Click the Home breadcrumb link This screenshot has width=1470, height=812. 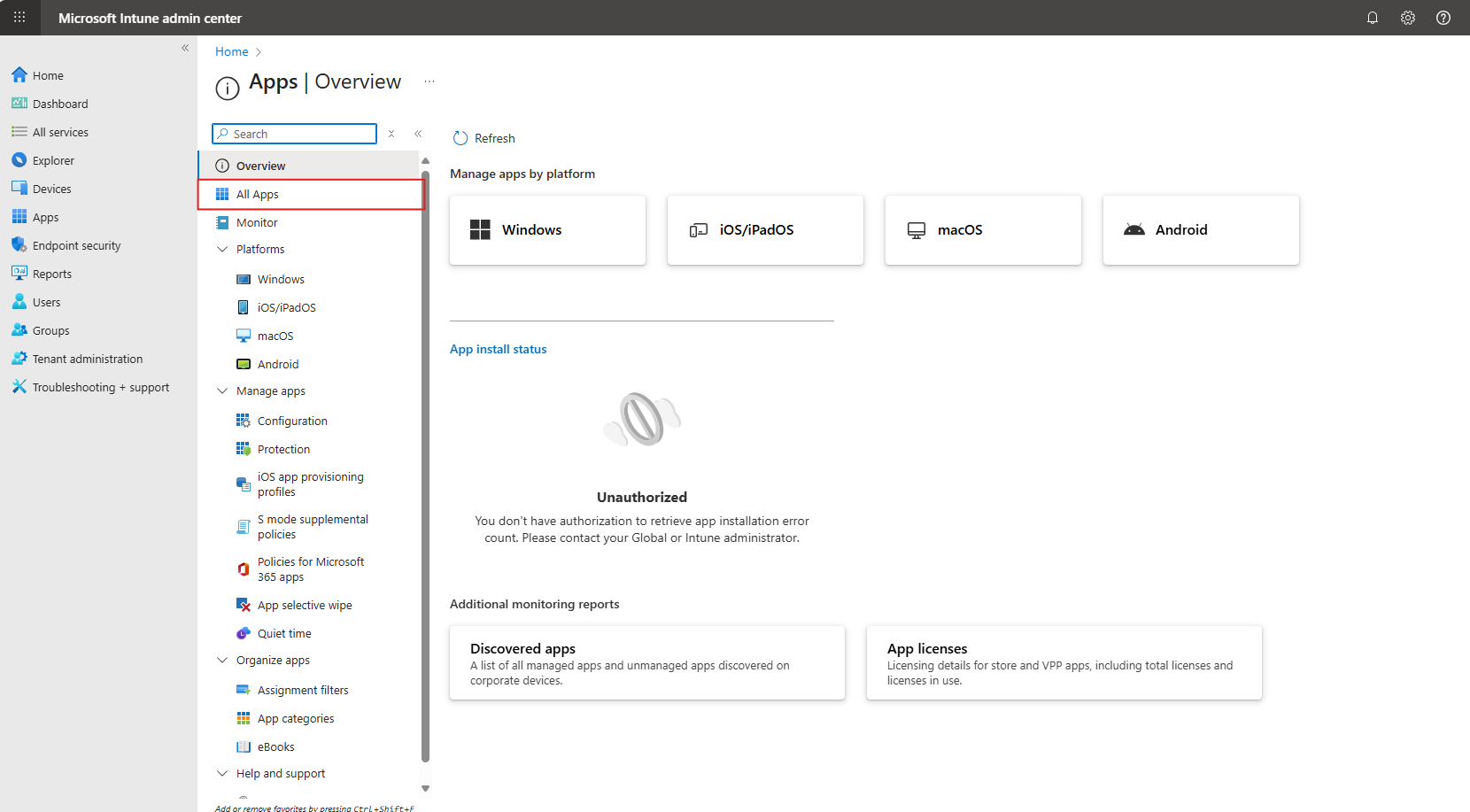[x=232, y=52]
